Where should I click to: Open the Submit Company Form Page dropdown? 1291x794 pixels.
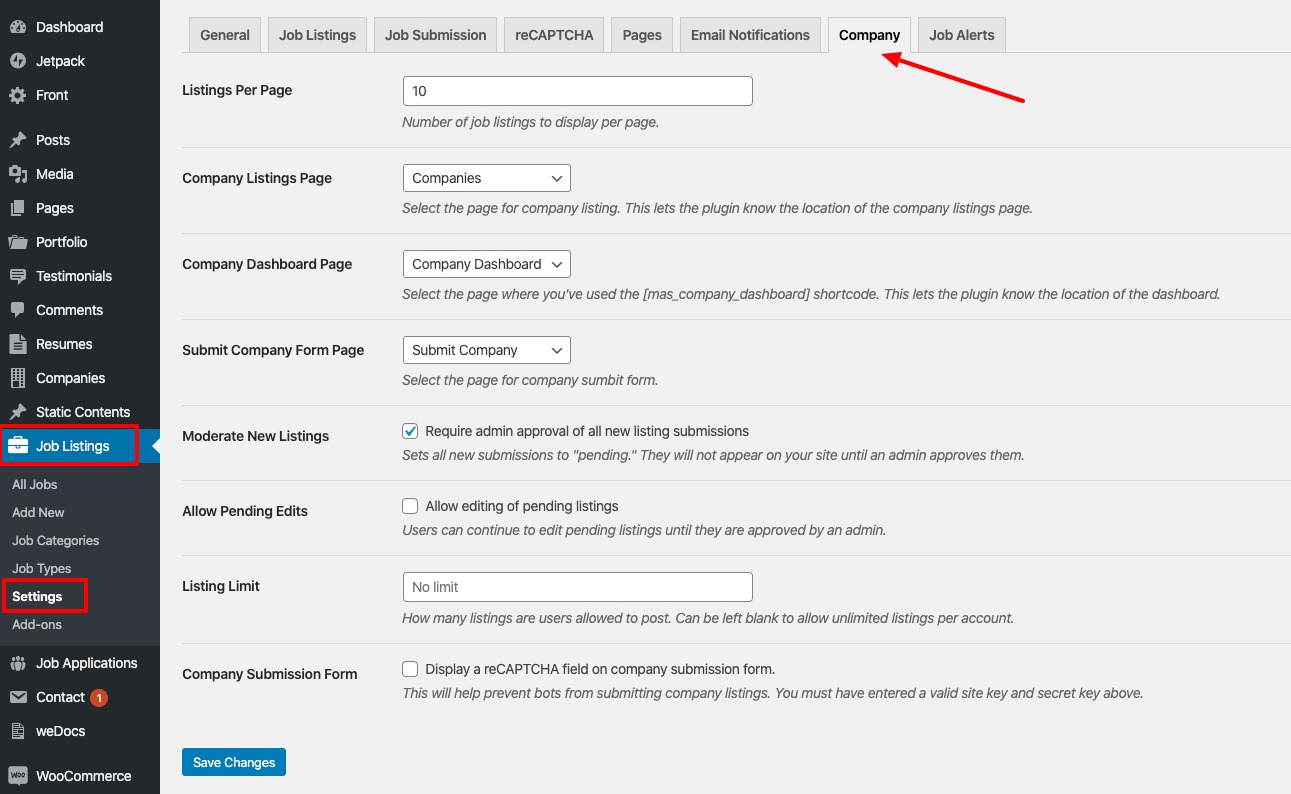coord(486,350)
